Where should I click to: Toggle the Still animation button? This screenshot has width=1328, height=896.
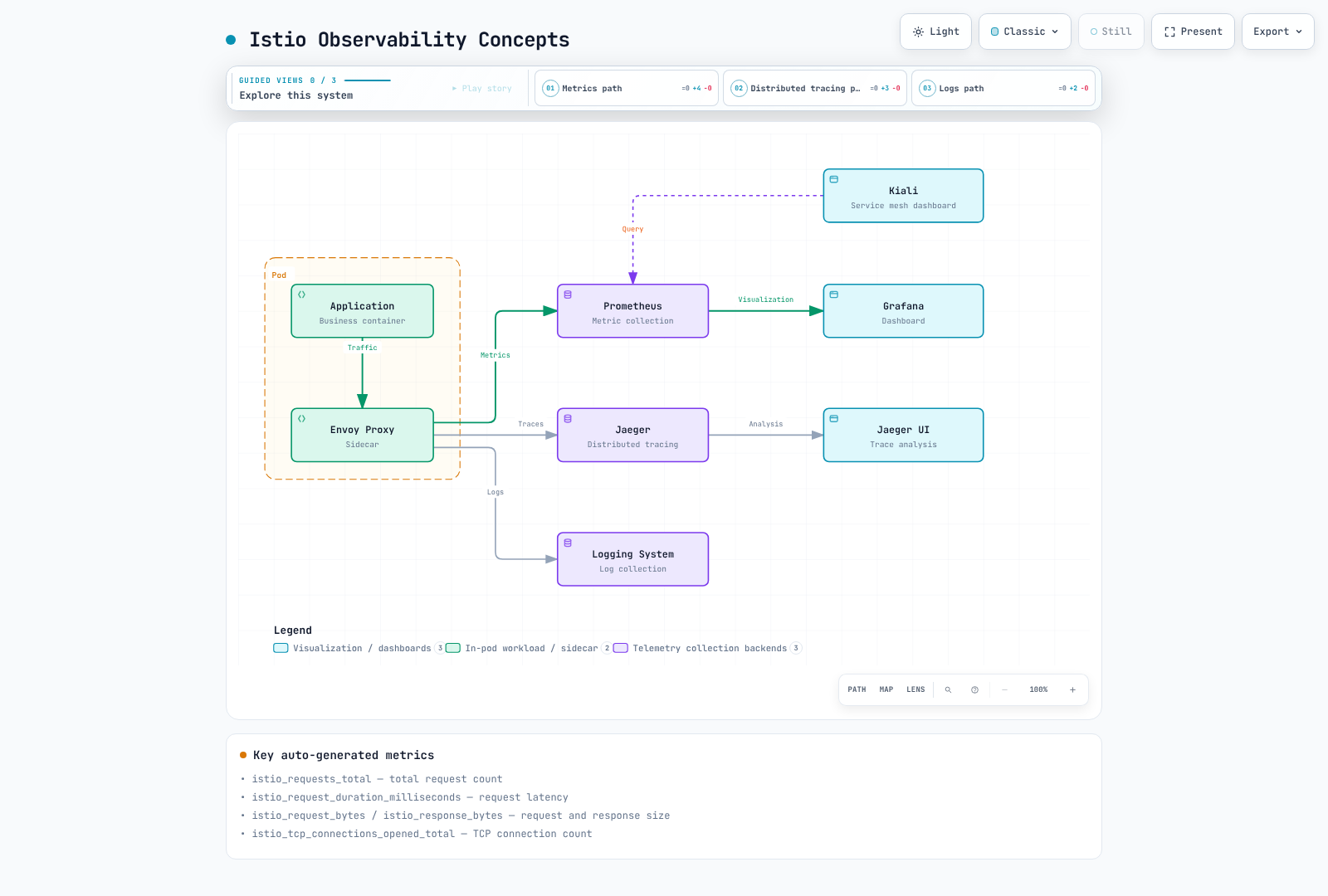pos(1111,32)
